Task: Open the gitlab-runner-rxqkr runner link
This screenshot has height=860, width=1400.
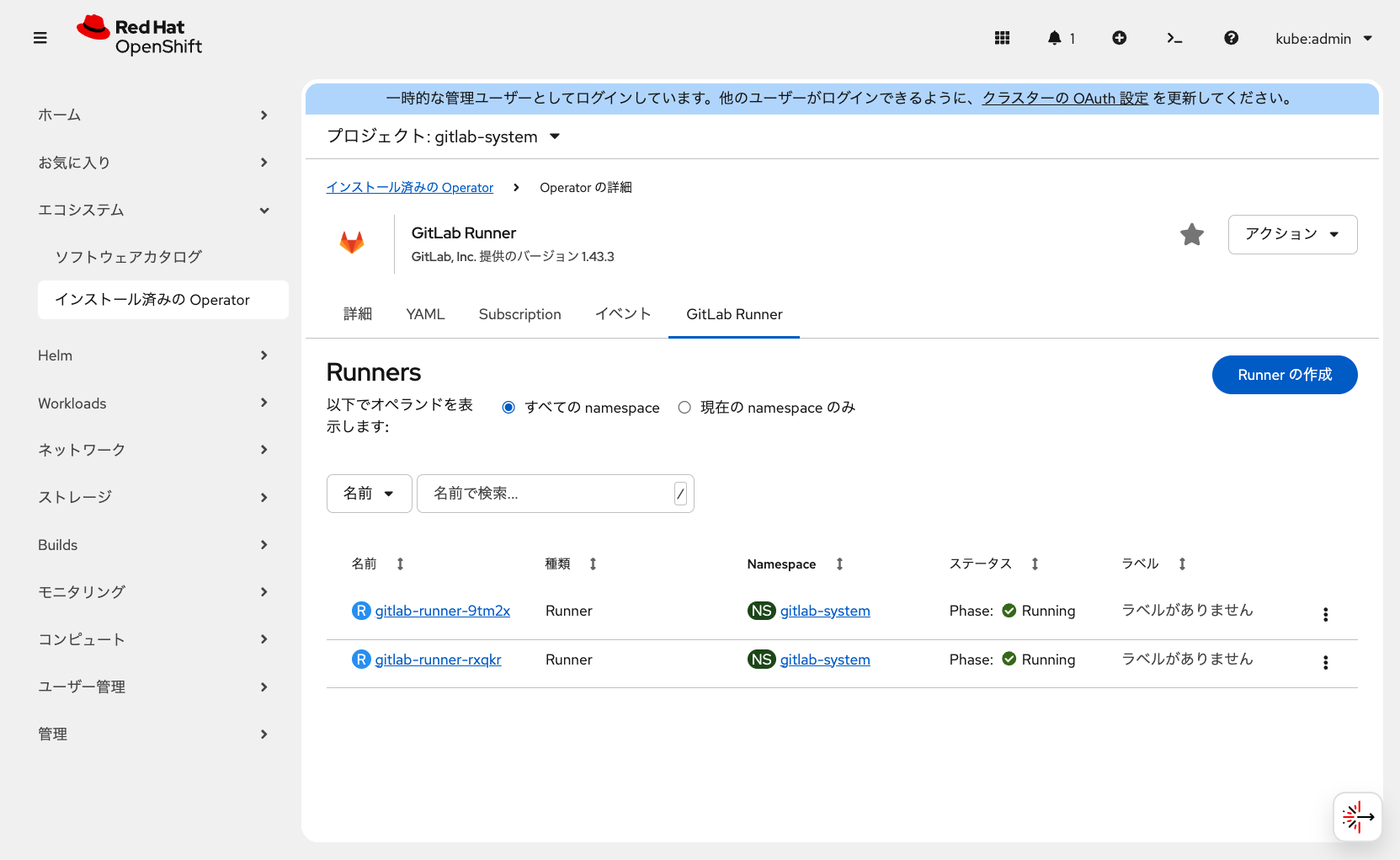Action: click(x=438, y=660)
